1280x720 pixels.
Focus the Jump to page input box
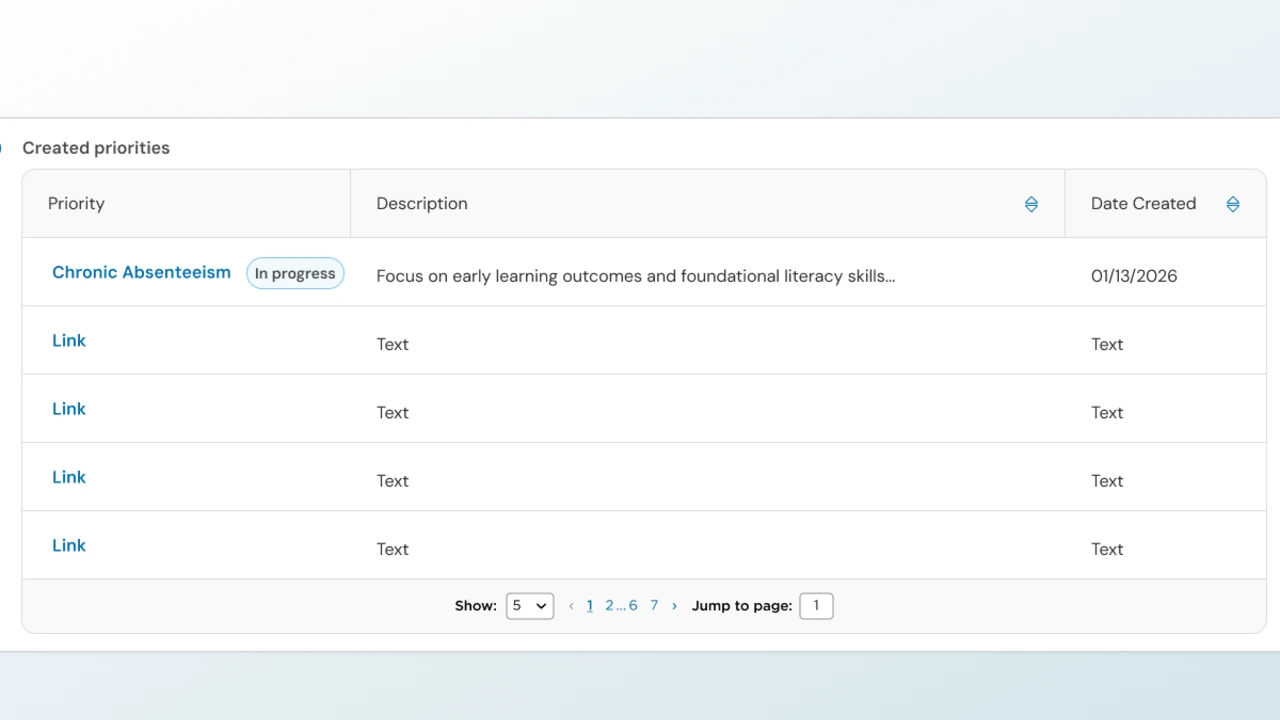point(816,606)
